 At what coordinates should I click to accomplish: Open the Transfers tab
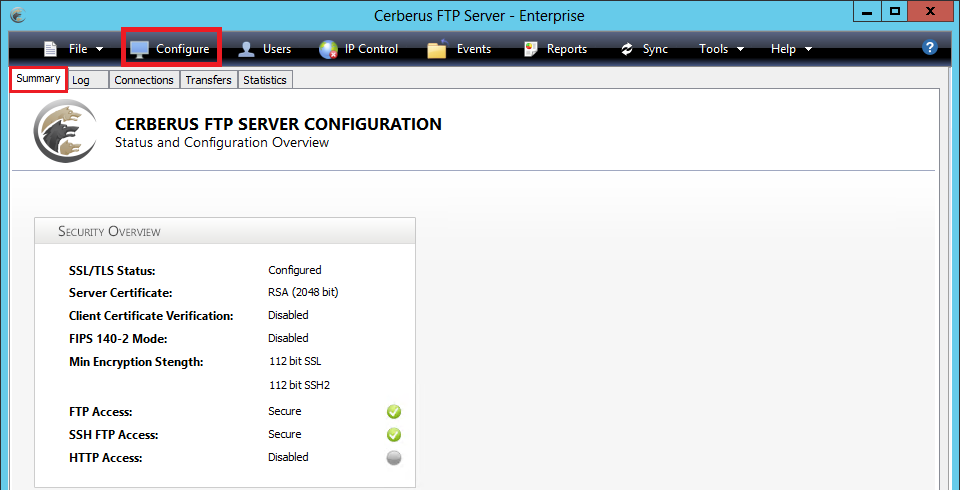pyautogui.click(x=208, y=80)
